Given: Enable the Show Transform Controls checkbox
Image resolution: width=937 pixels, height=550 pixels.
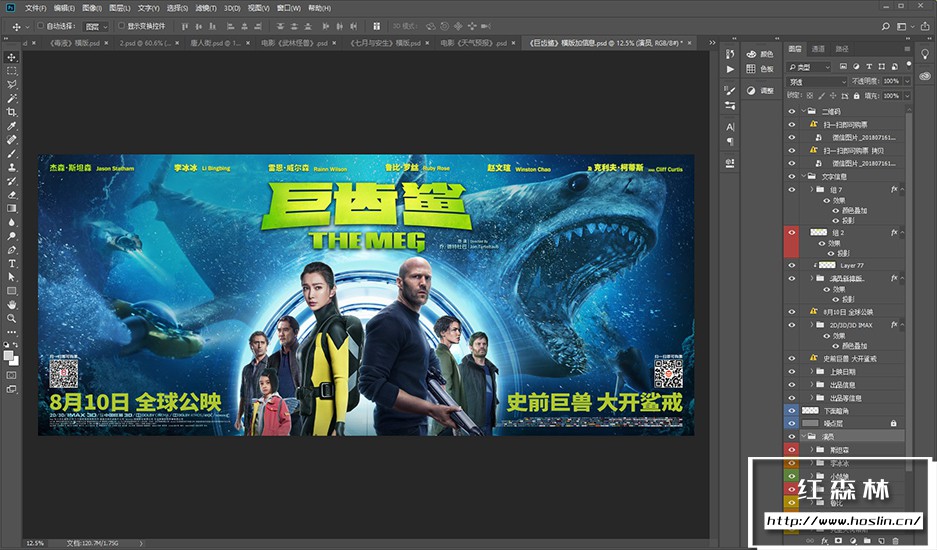Looking at the screenshot, I should (121, 26).
